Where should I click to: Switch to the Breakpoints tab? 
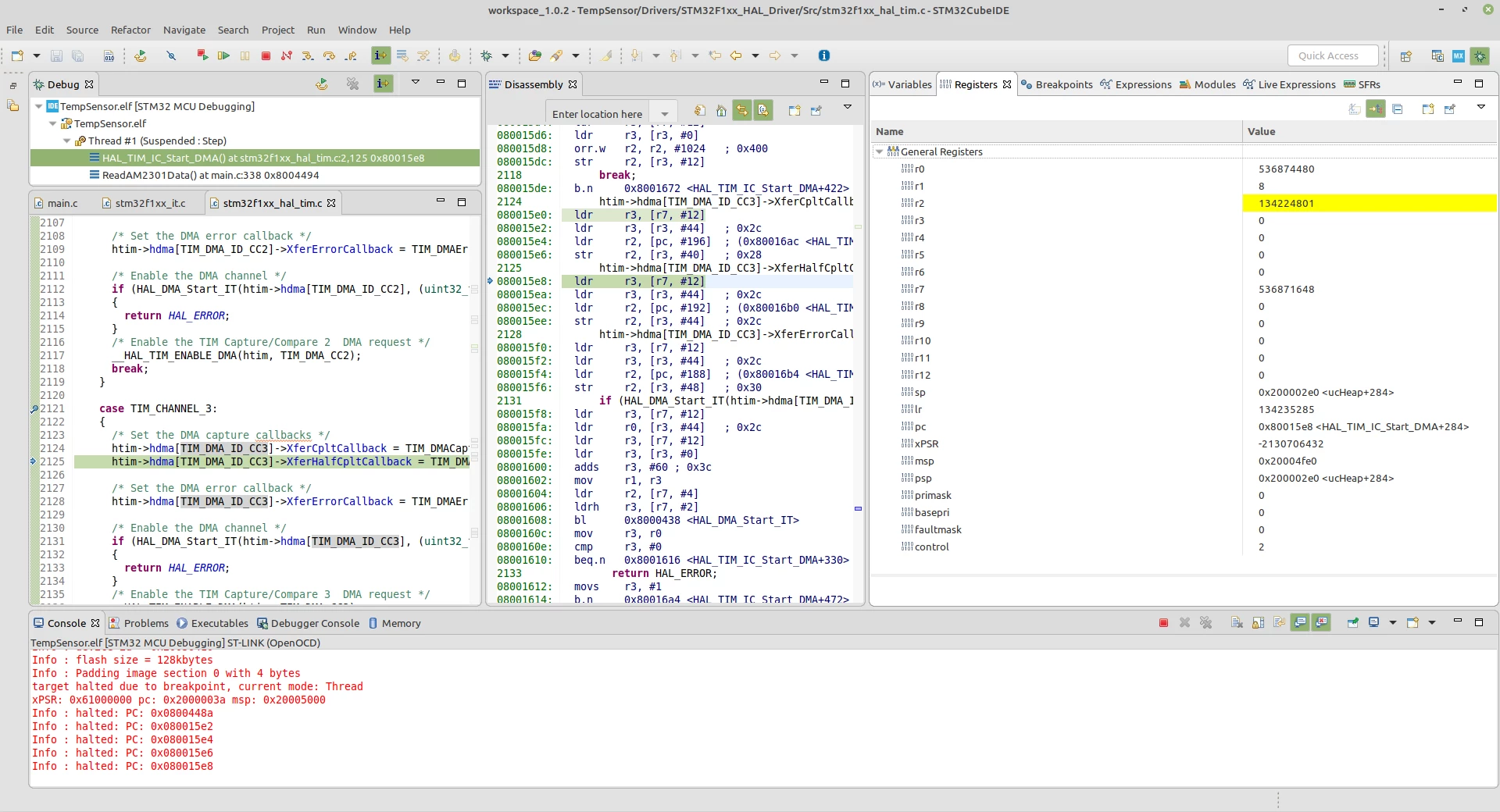tap(1056, 84)
